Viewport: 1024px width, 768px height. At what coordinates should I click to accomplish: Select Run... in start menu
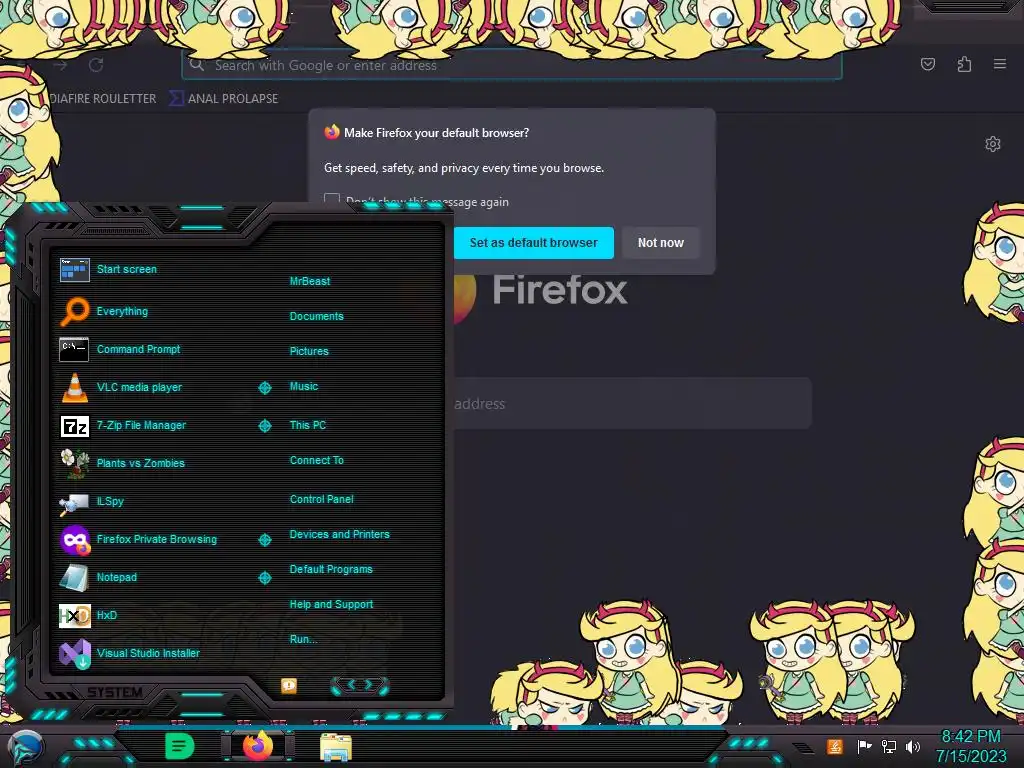pyautogui.click(x=304, y=639)
